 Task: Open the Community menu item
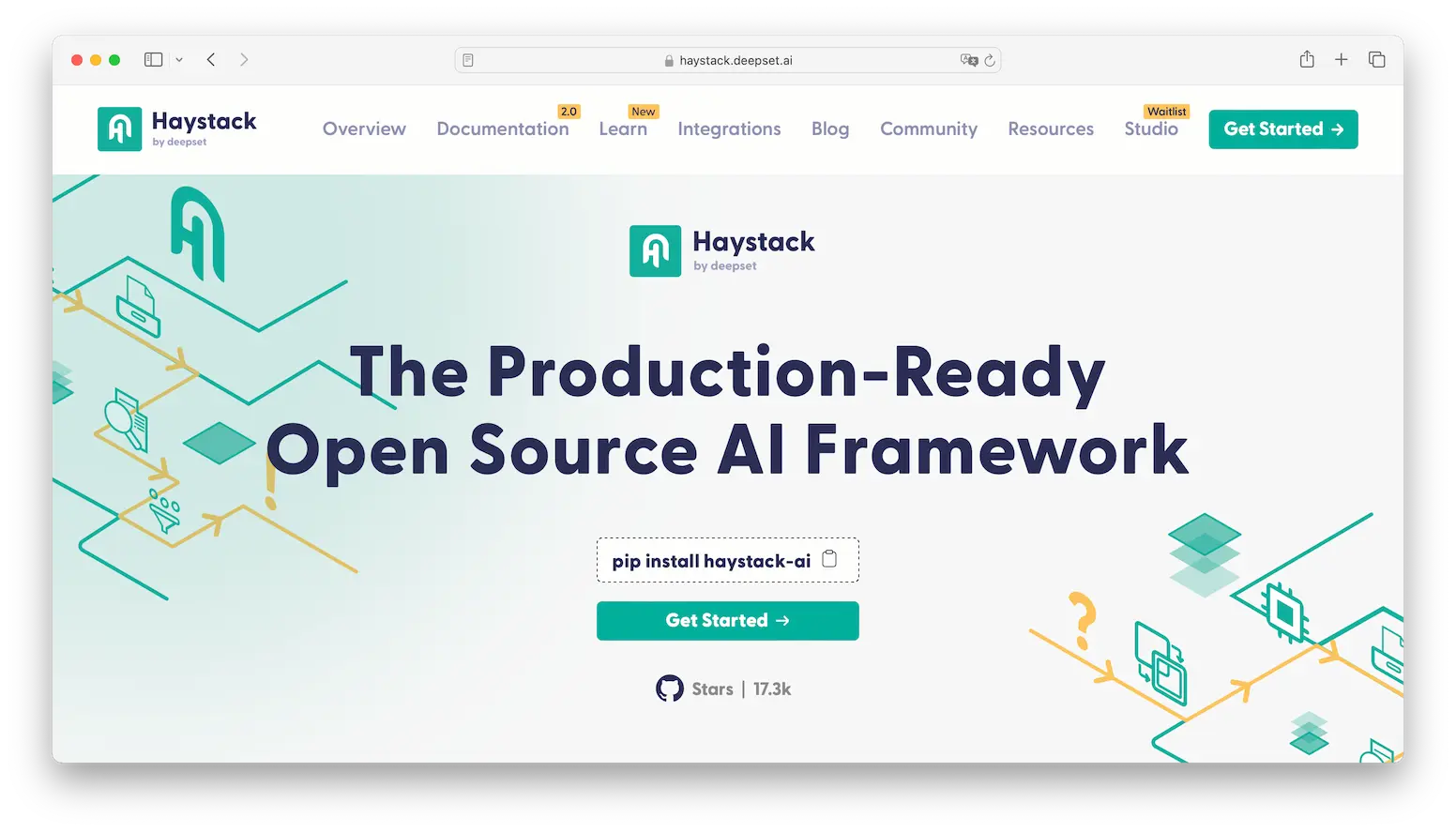pos(929,129)
